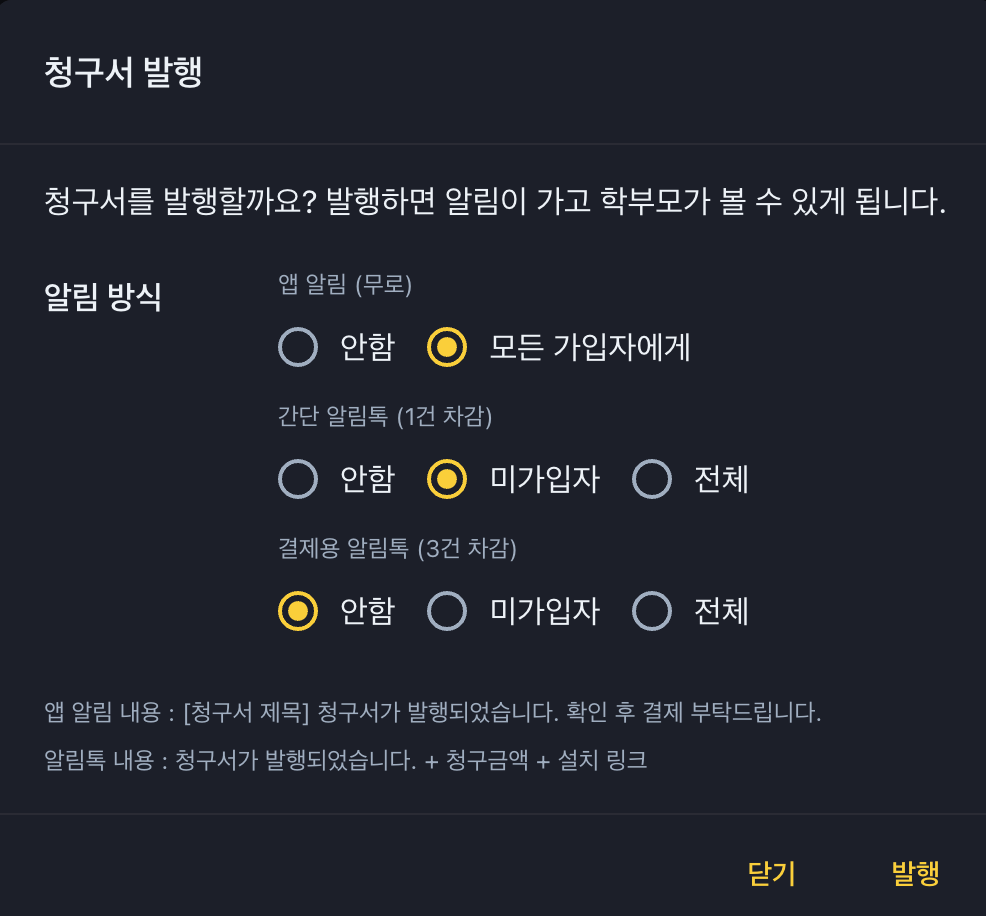This screenshot has height=916, width=986.
Task: Click the 닫기 button to dismiss the dialog
Action: click(772, 873)
